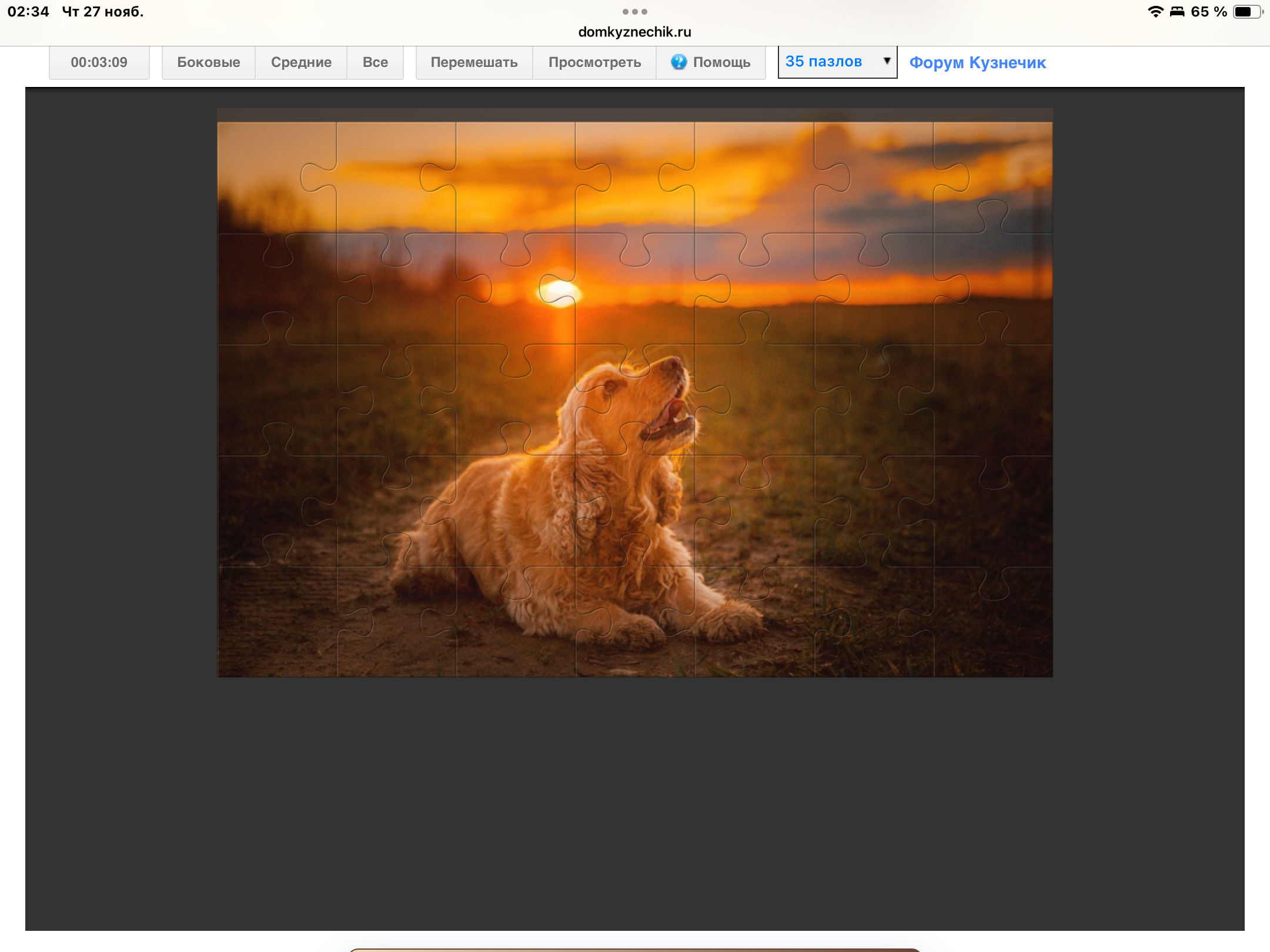This screenshot has height=952, width=1270.
Task: Tap the domkyznechik.ru address bar
Action: click(634, 32)
